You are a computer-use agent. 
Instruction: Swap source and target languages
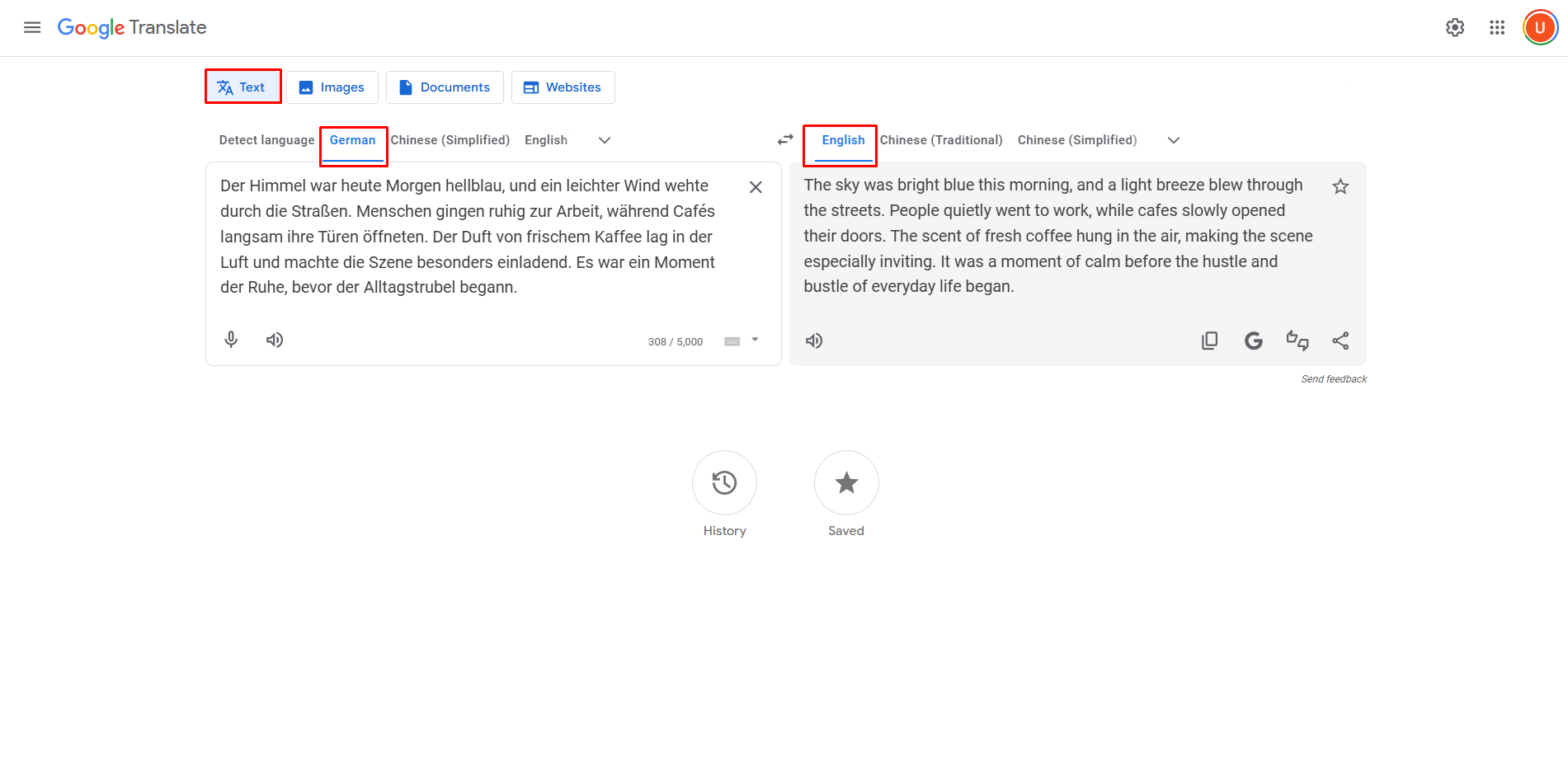click(784, 139)
